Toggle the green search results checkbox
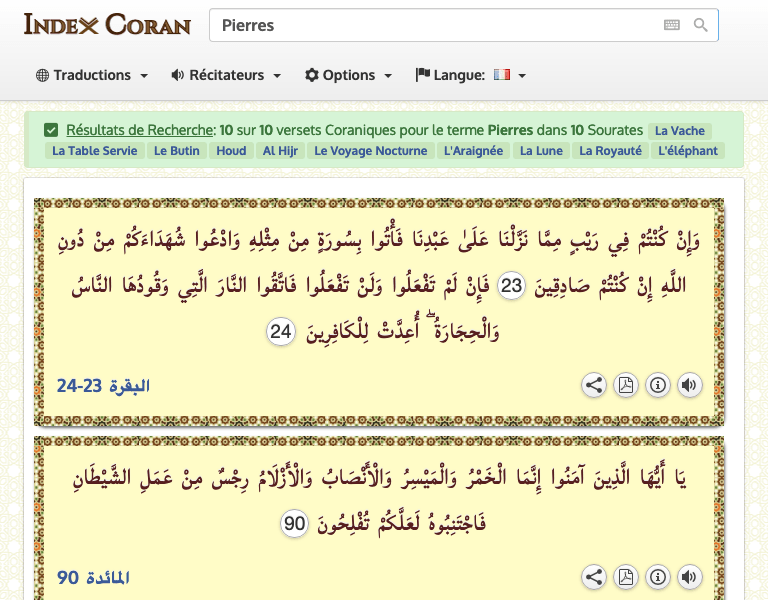The width and height of the screenshot is (768, 600). 51,130
